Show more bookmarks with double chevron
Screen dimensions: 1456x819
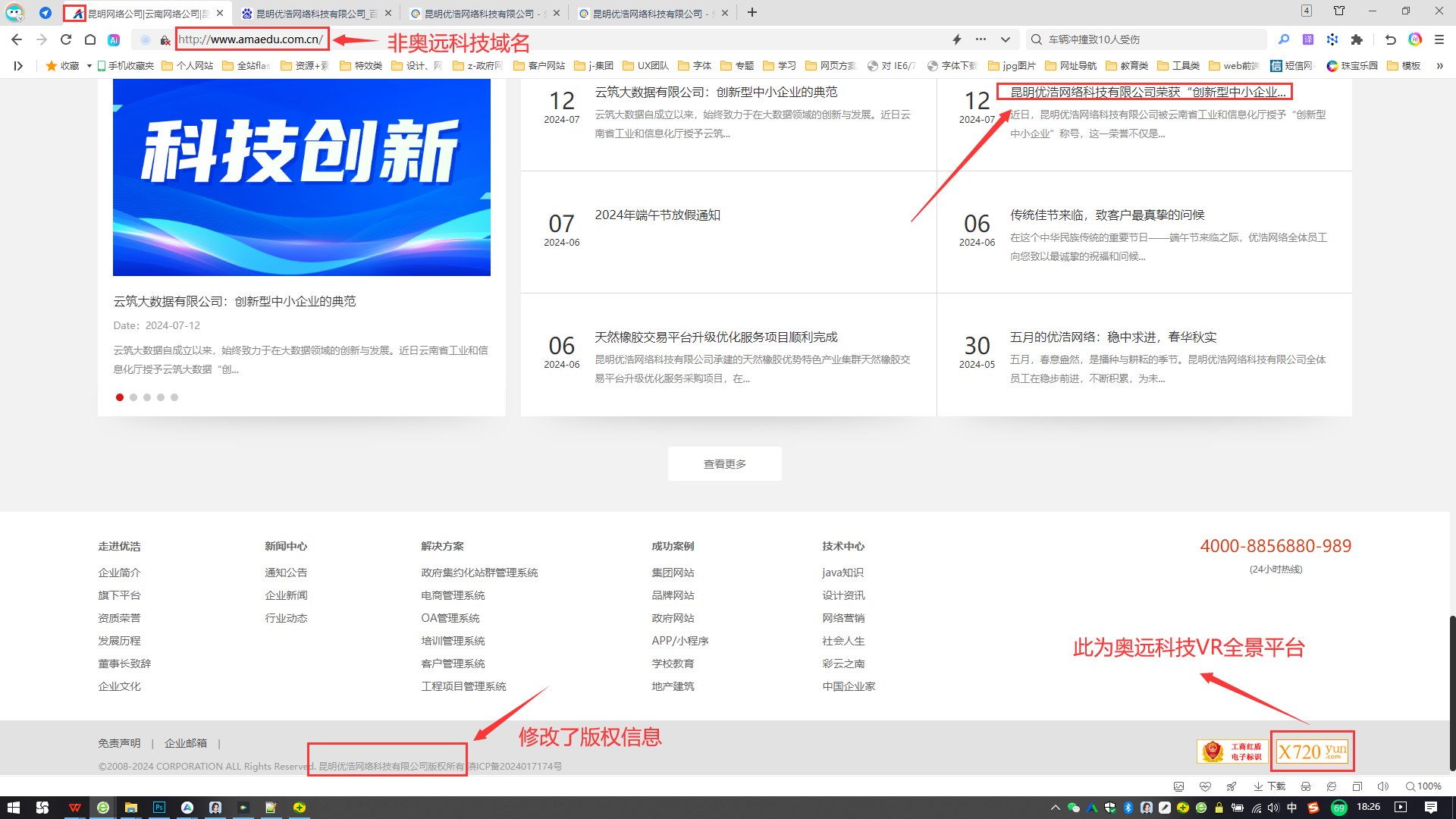pyautogui.click(x=1439, y=66)
